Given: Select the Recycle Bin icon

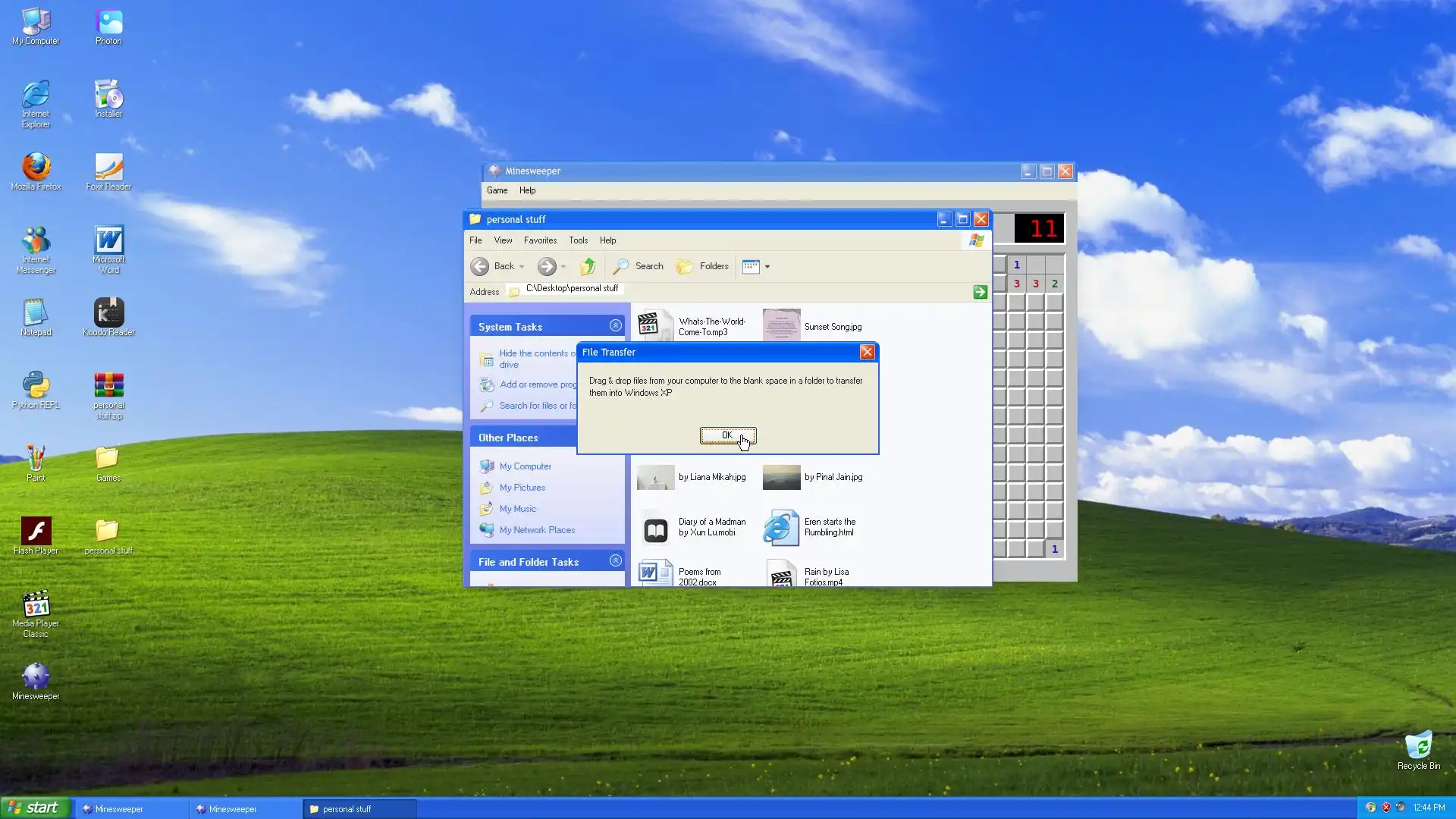Looking at the screenshot, I should click(x=1418, y=747).
